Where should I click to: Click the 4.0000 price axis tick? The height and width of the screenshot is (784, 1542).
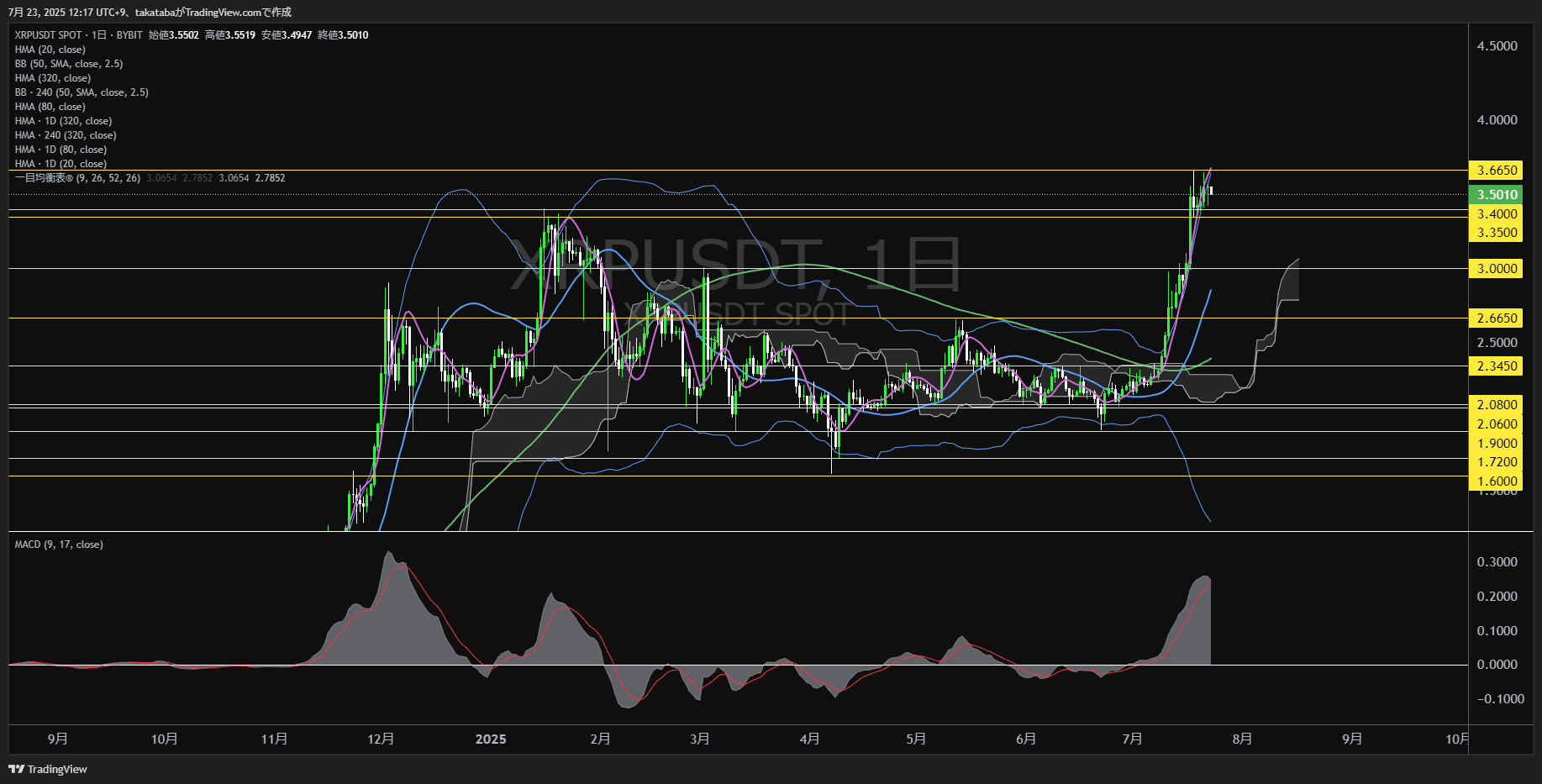pos(1497,120)
